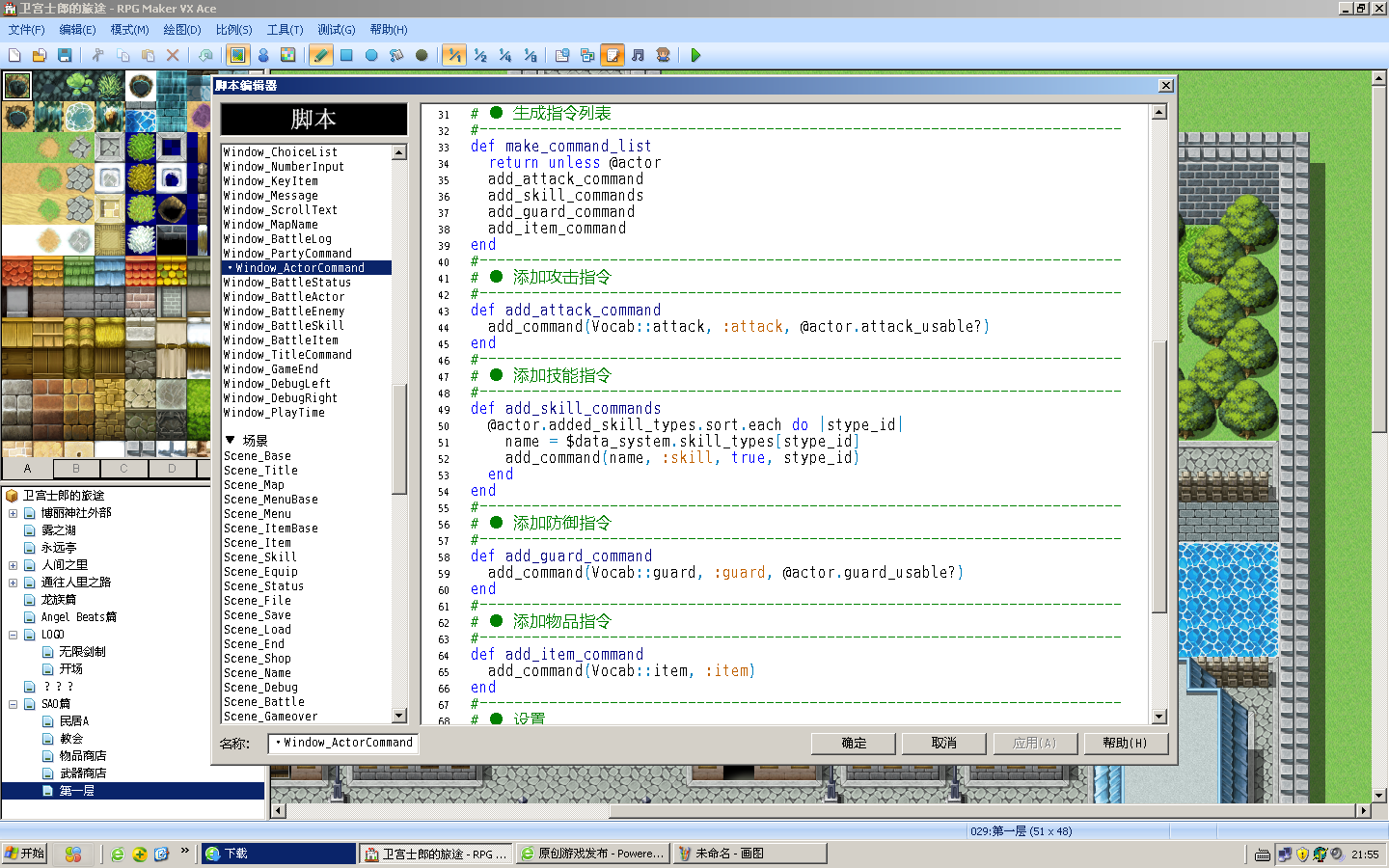Screen dimensions: 1389x868
Task: Click the Open Project folder icon
Action: coord(40,56)
